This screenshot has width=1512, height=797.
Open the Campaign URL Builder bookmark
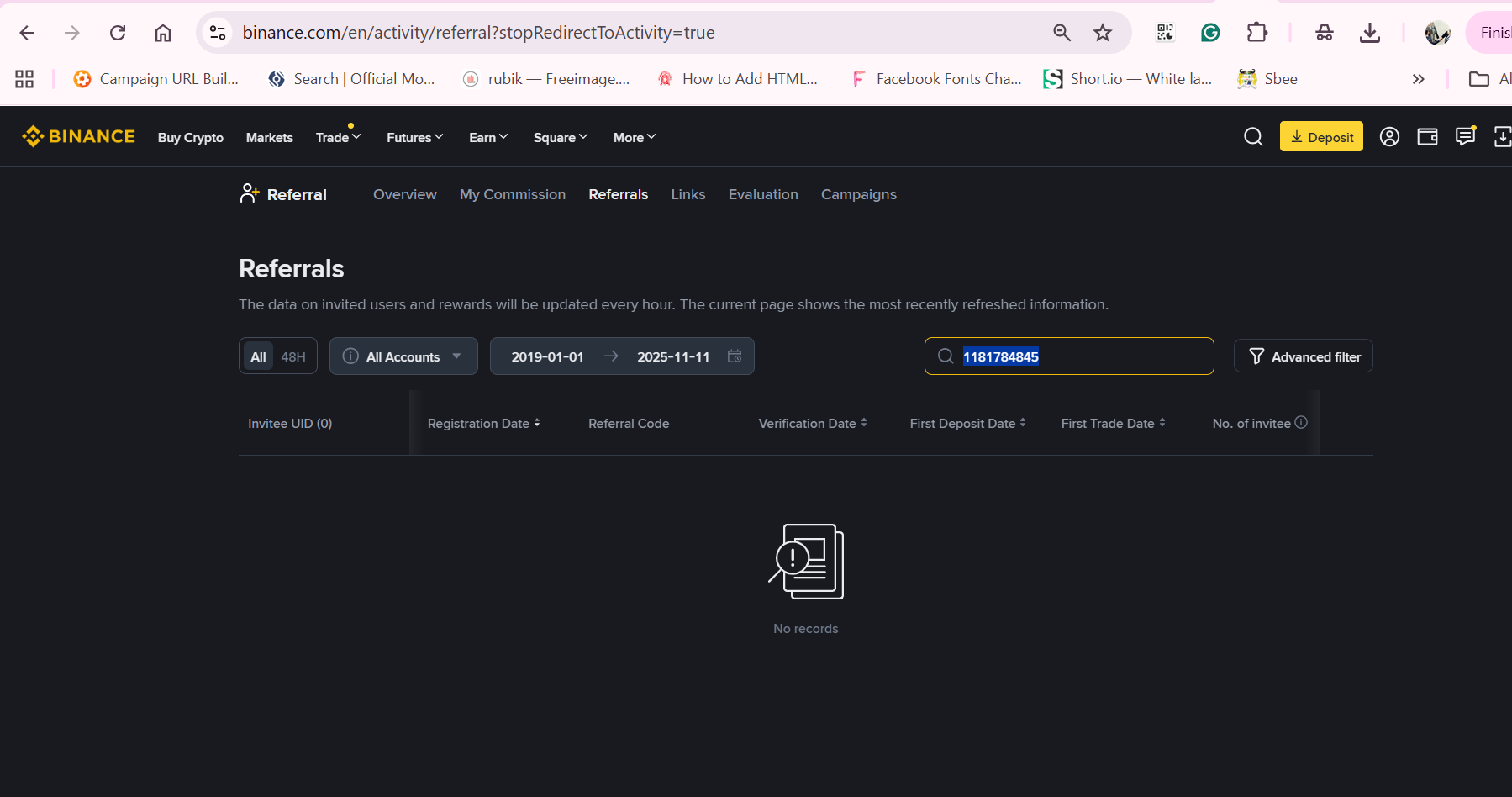pos(156,79)
